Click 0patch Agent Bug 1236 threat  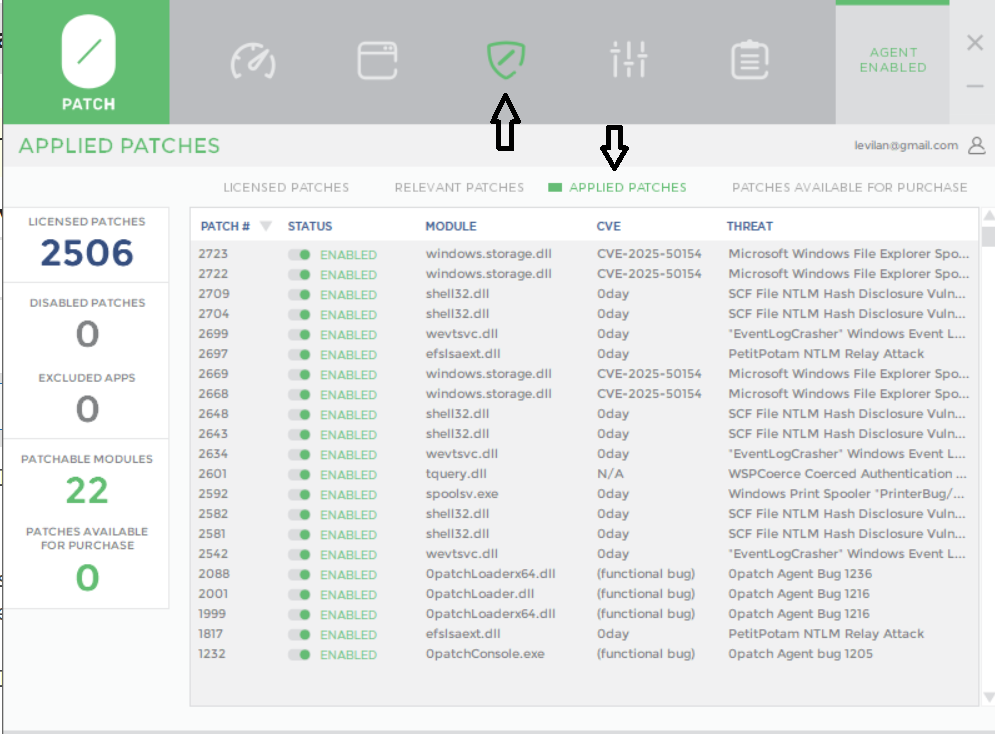(x=800, y=573)
